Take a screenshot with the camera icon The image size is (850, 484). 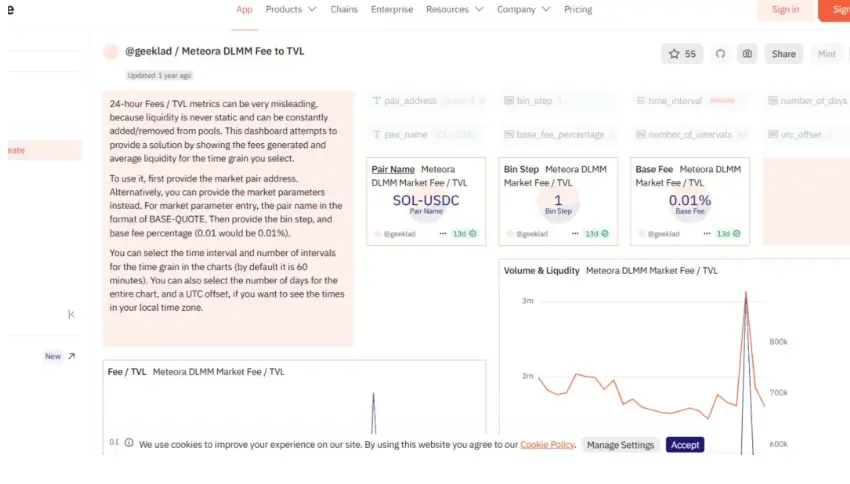click(746, 54)
